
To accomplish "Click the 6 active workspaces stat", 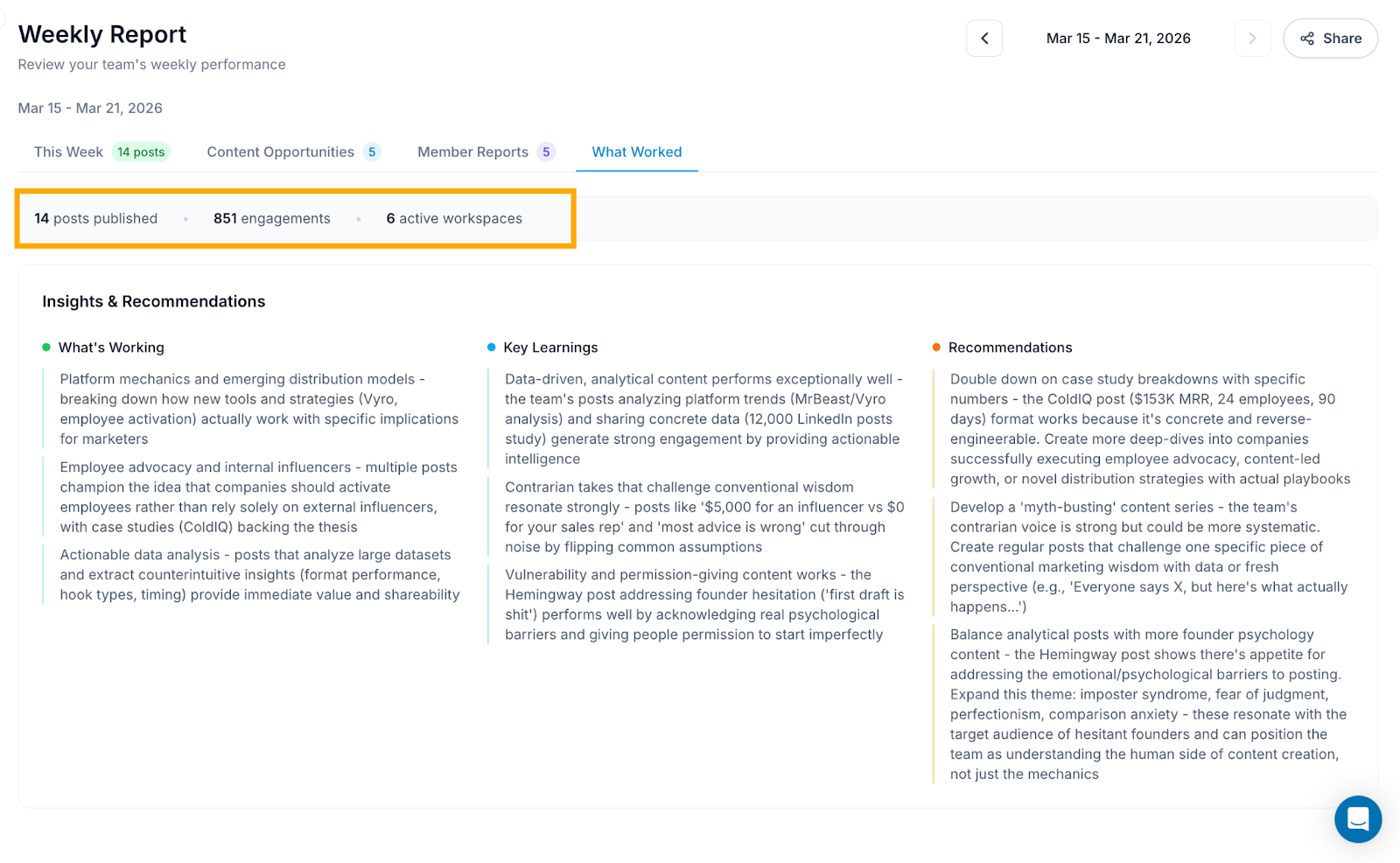I will coord(454,219).
